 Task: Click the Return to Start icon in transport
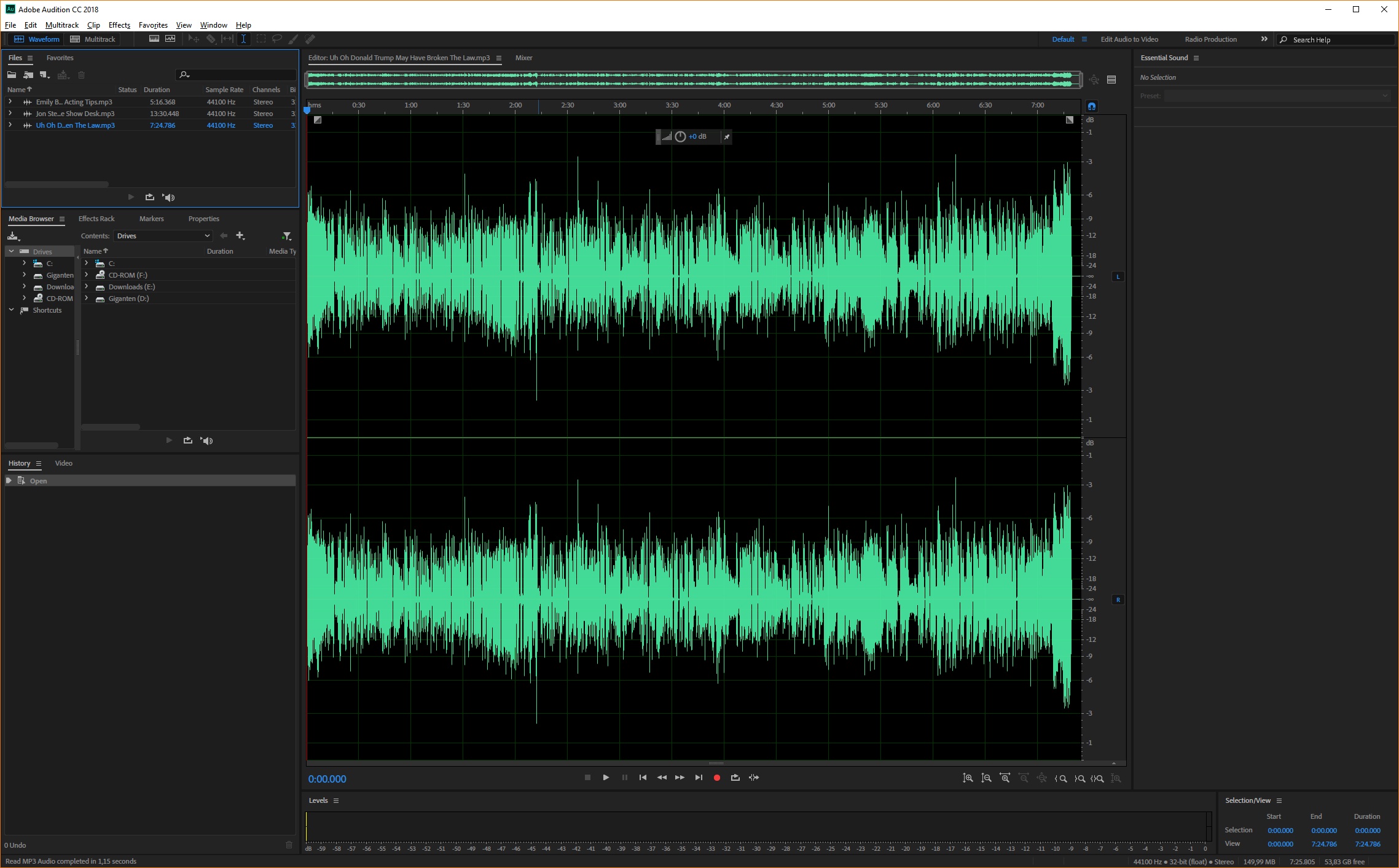642,777
